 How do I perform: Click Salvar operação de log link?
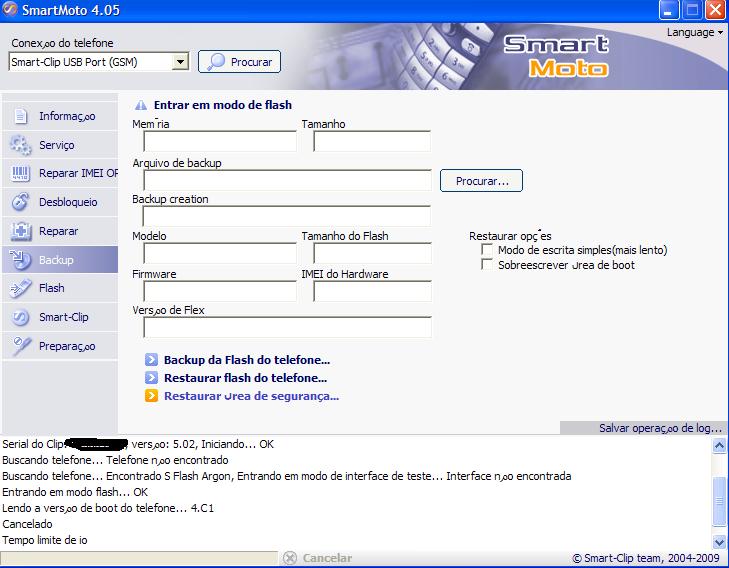[660, 428]
